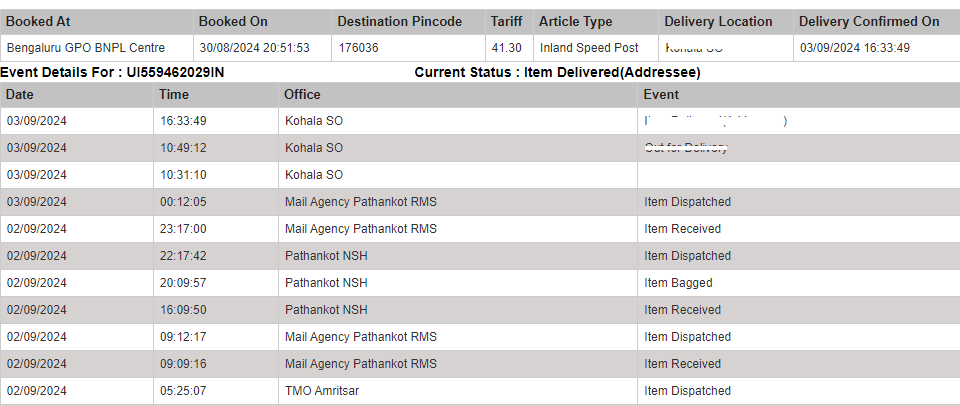This screenshot has height=406, width=960.
Task: Select the Booked On header cell
Action: coord(263,22)
